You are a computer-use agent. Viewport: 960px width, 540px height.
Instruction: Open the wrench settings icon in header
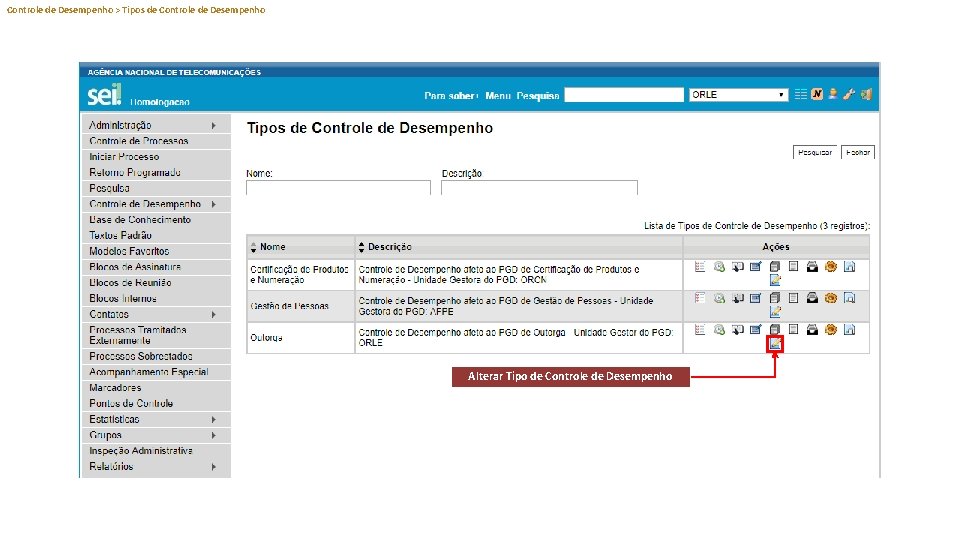(849, 94)
